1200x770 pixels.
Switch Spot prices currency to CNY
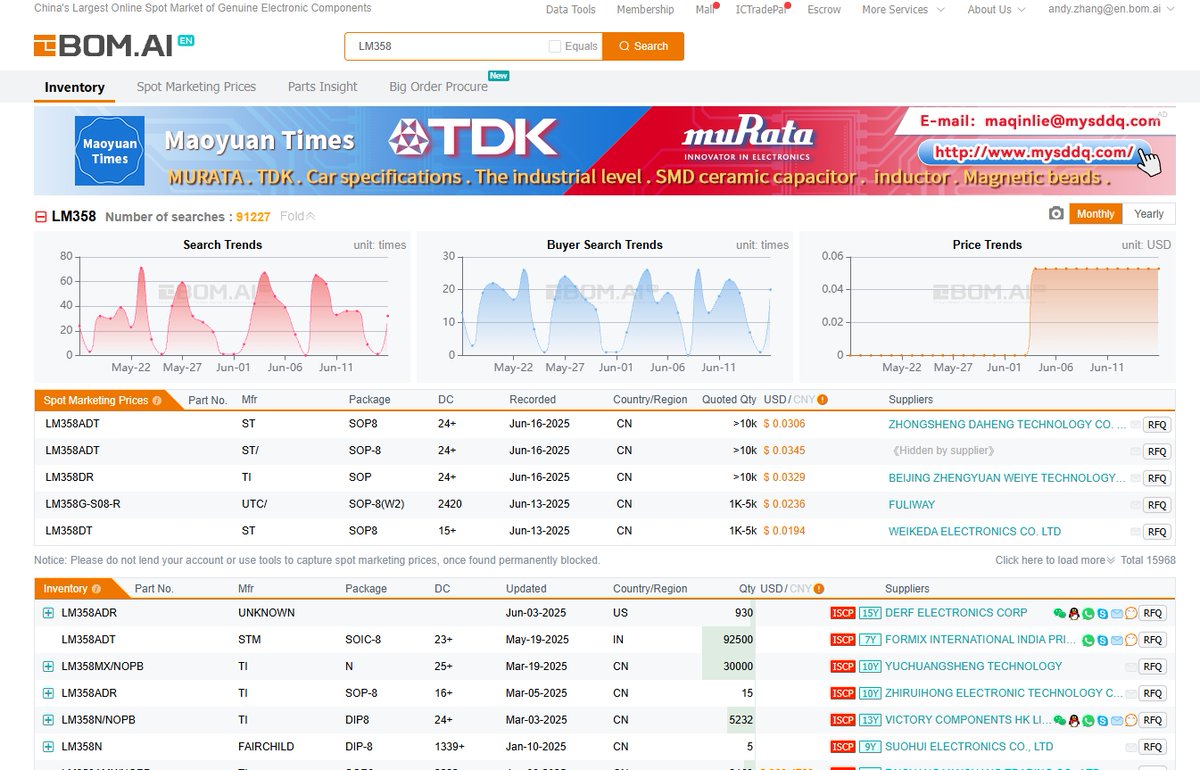pyautogui.click(x=804, y=400)
